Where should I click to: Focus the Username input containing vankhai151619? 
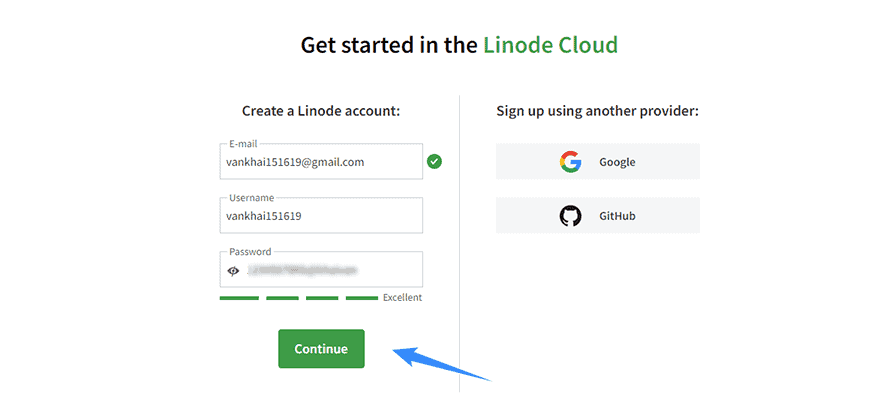pos(321,216)
